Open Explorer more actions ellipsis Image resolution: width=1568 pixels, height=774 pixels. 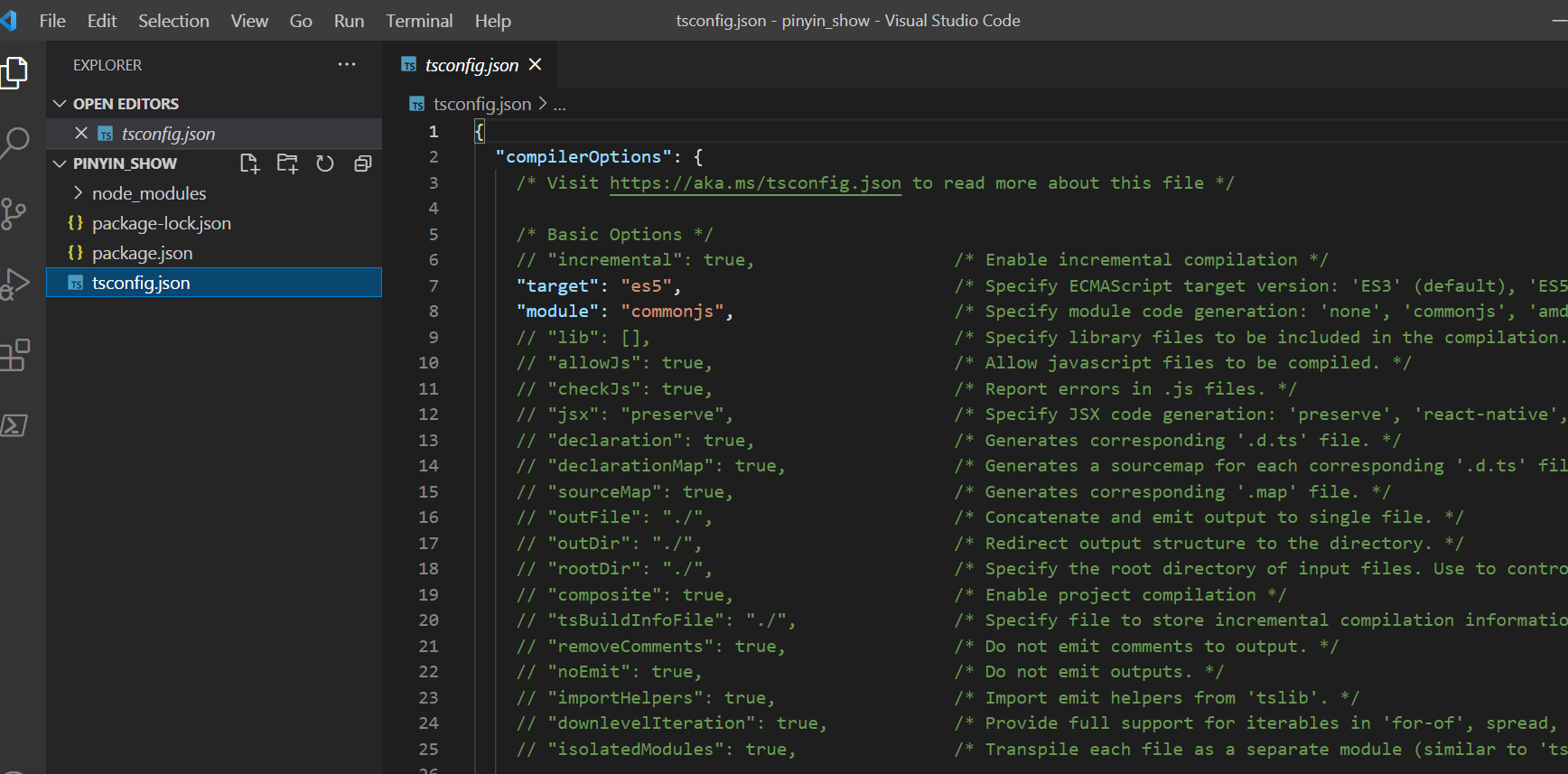pos(347,64)
